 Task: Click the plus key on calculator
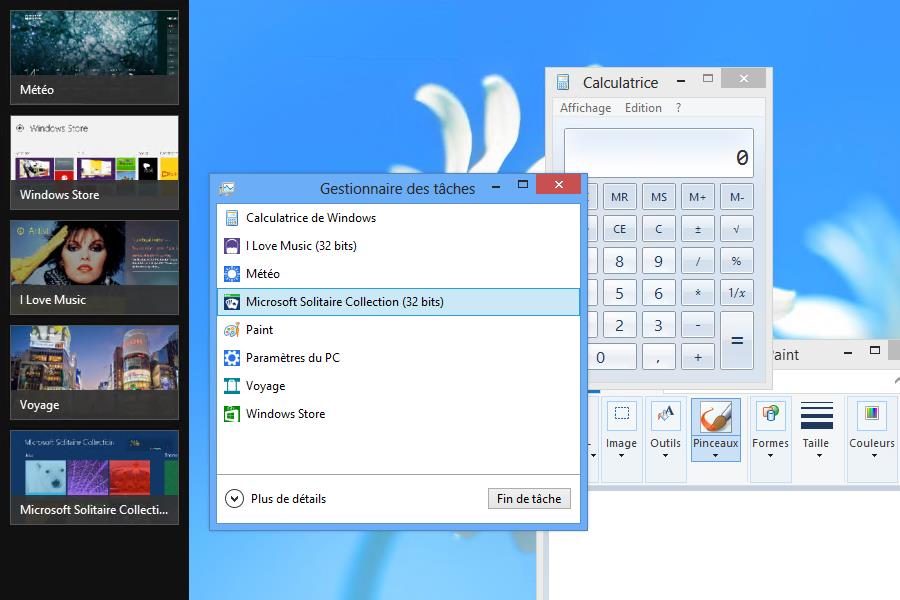(x=698, y=357)
